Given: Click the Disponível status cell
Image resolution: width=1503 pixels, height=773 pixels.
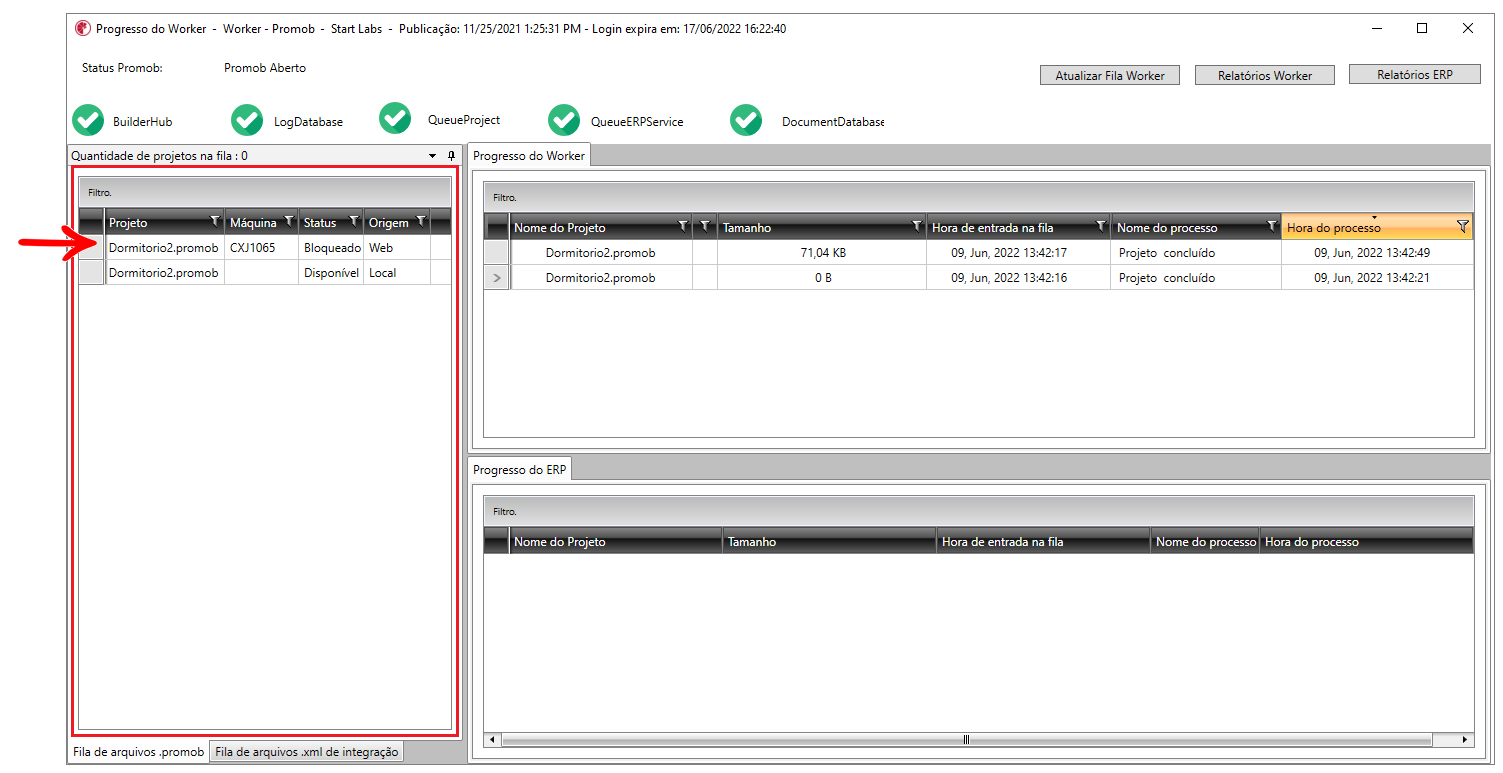Looking at the screenshot, I should click(331, 272).
